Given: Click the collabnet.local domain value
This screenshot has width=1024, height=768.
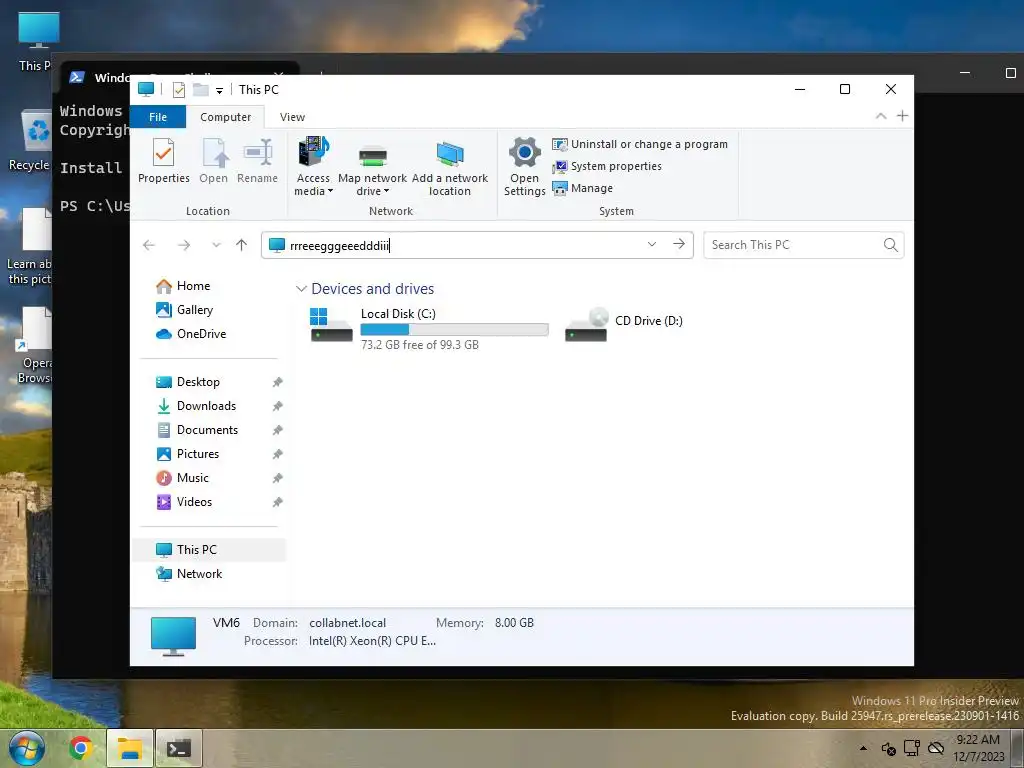Looking at the screenshot, I should [x=347, y=623].
